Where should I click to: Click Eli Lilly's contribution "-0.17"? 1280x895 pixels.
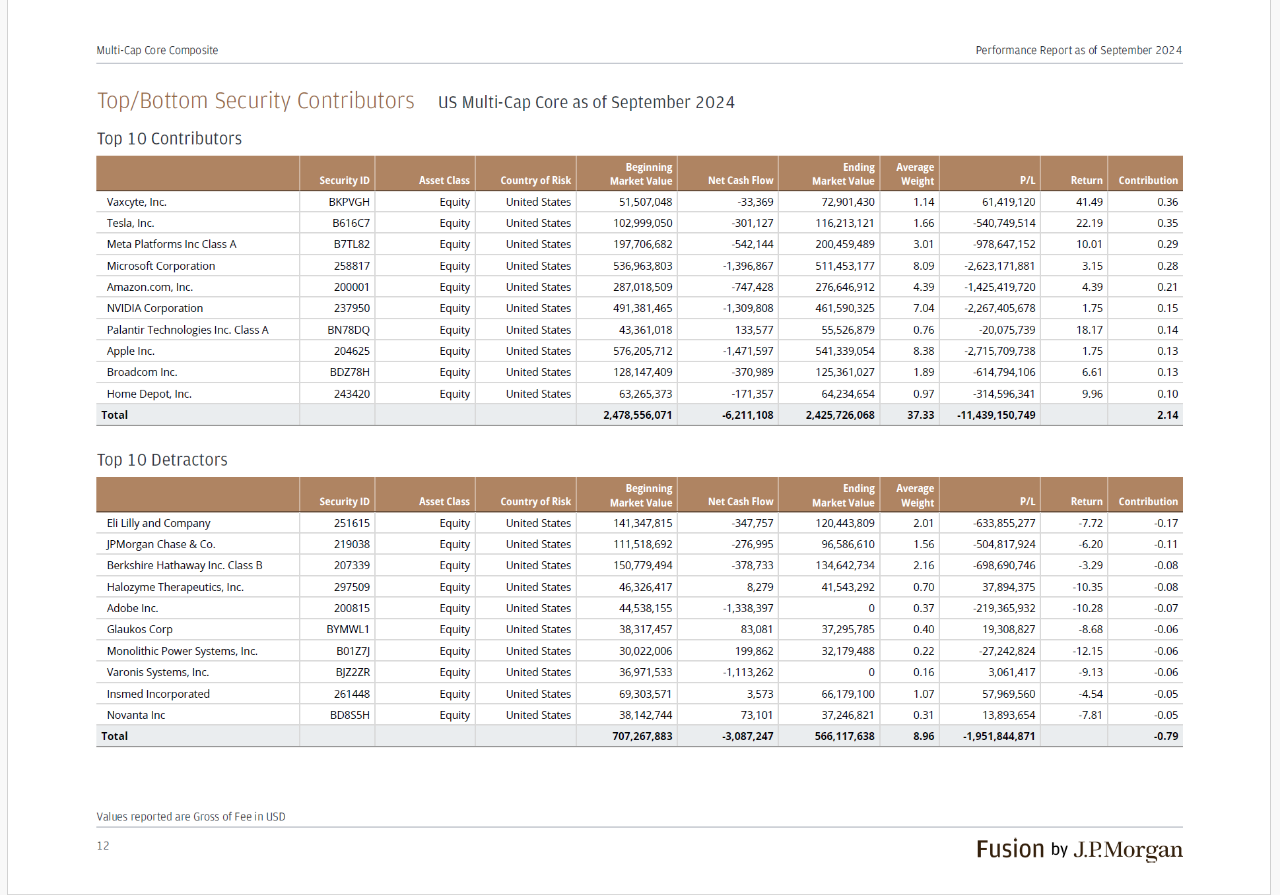[x=1165, y=523]
